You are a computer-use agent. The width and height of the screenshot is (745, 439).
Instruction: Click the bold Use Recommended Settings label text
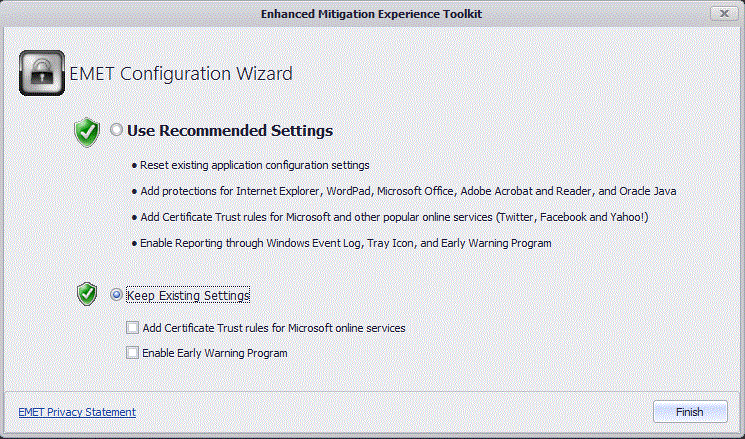click(x=229, y=131)
